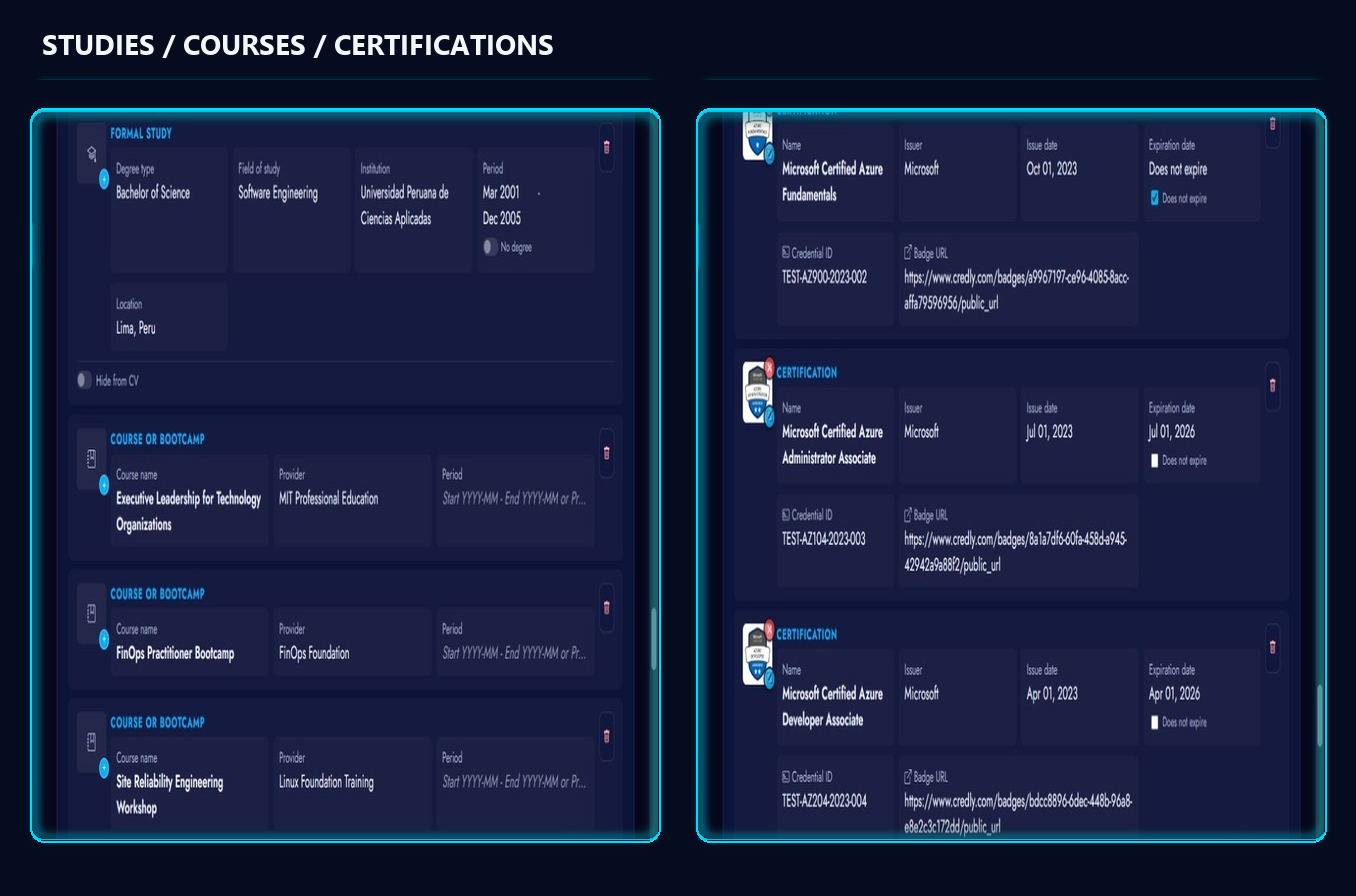Click the graduation cap icon for Formal Study

pos(91,153)
